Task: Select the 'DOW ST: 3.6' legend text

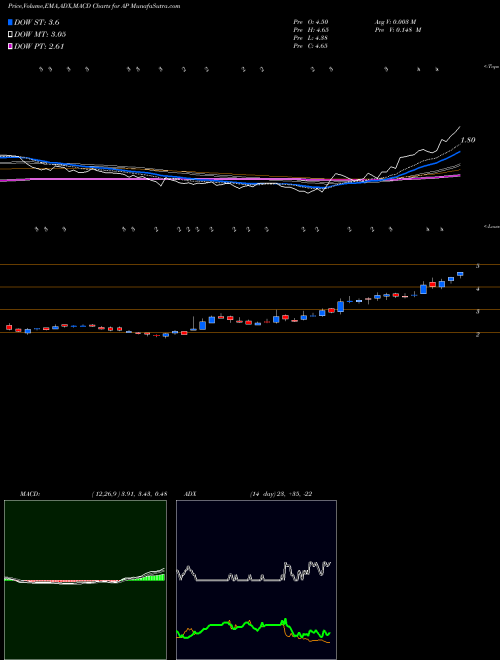Action: coord(37,22)
